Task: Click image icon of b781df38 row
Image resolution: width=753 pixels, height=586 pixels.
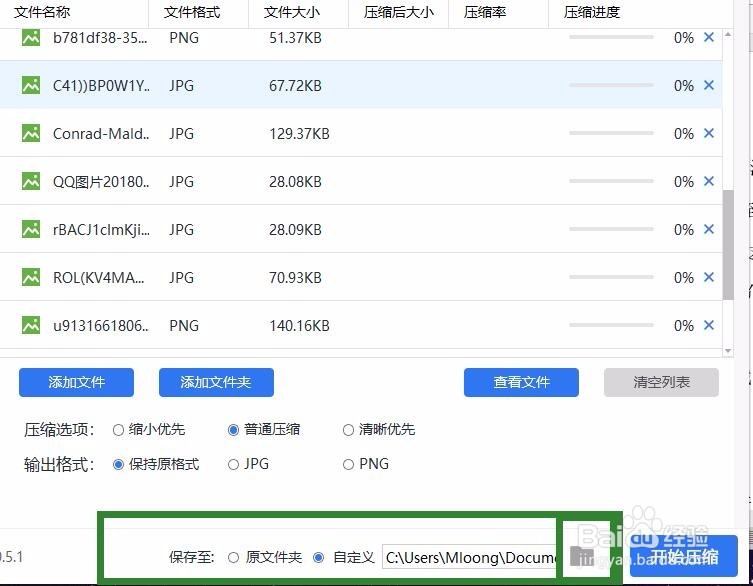Action: point(31,37)
